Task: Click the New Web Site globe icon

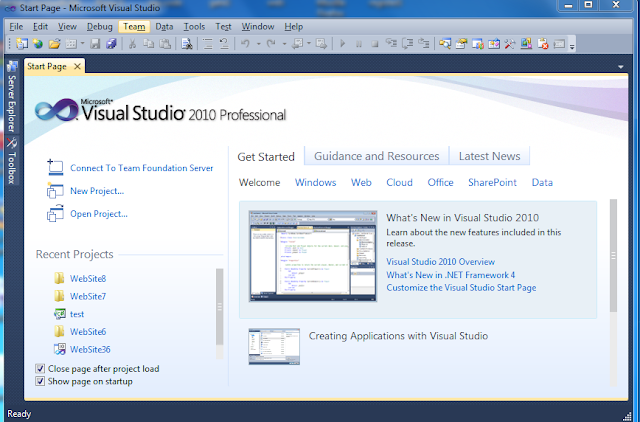Action: pos(38,44)
